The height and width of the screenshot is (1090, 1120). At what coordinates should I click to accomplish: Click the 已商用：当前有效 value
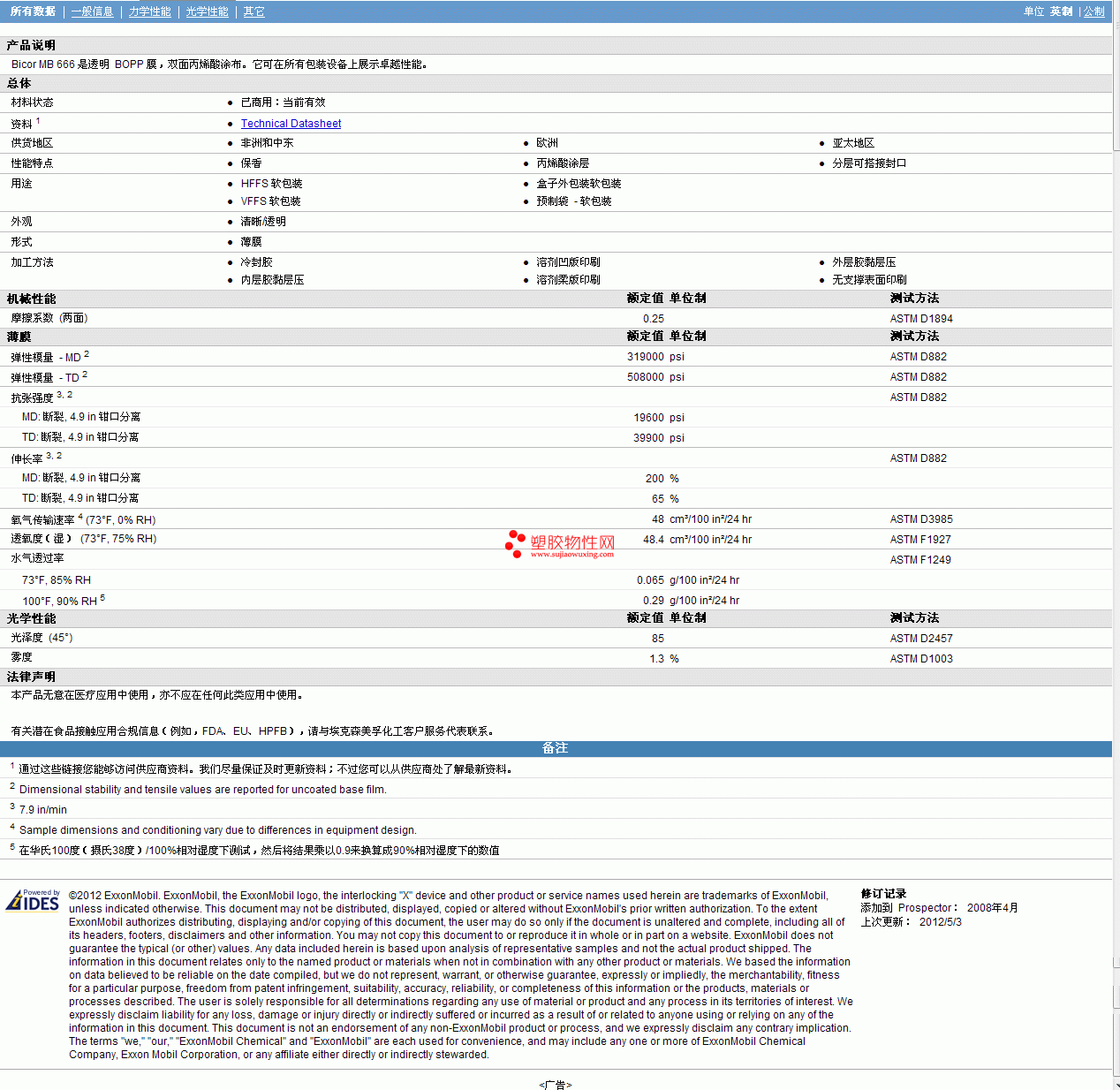(x=283, y=102)
